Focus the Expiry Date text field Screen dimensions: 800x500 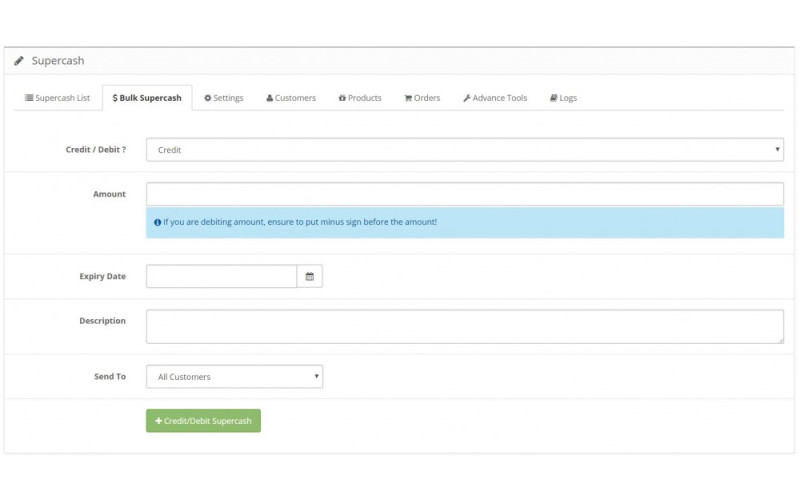point(221,277)
